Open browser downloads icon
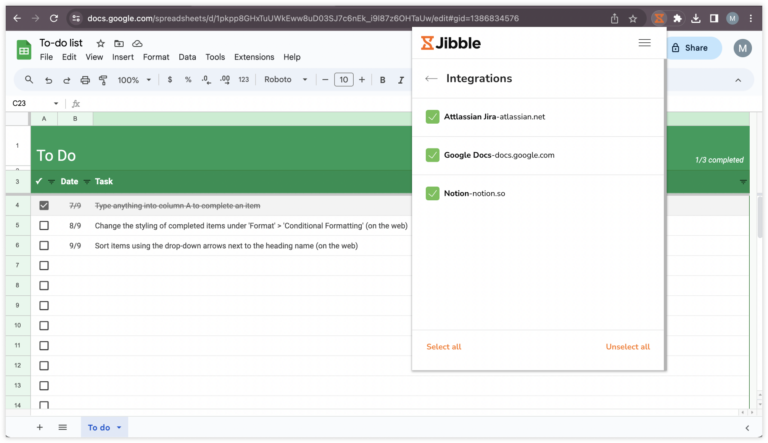Viewport: 768px width, 443px height. 696,19
